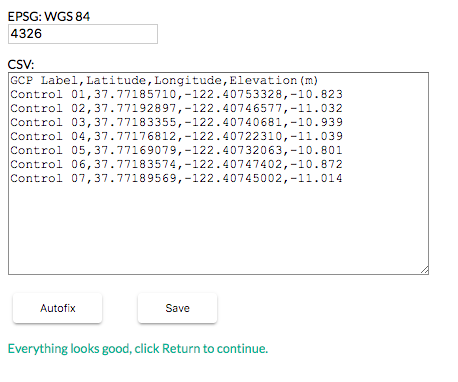The width and height of the screenshot is (458, 382).
Task: Click the CSV header line GCP Label
Action: pos(164,80)
